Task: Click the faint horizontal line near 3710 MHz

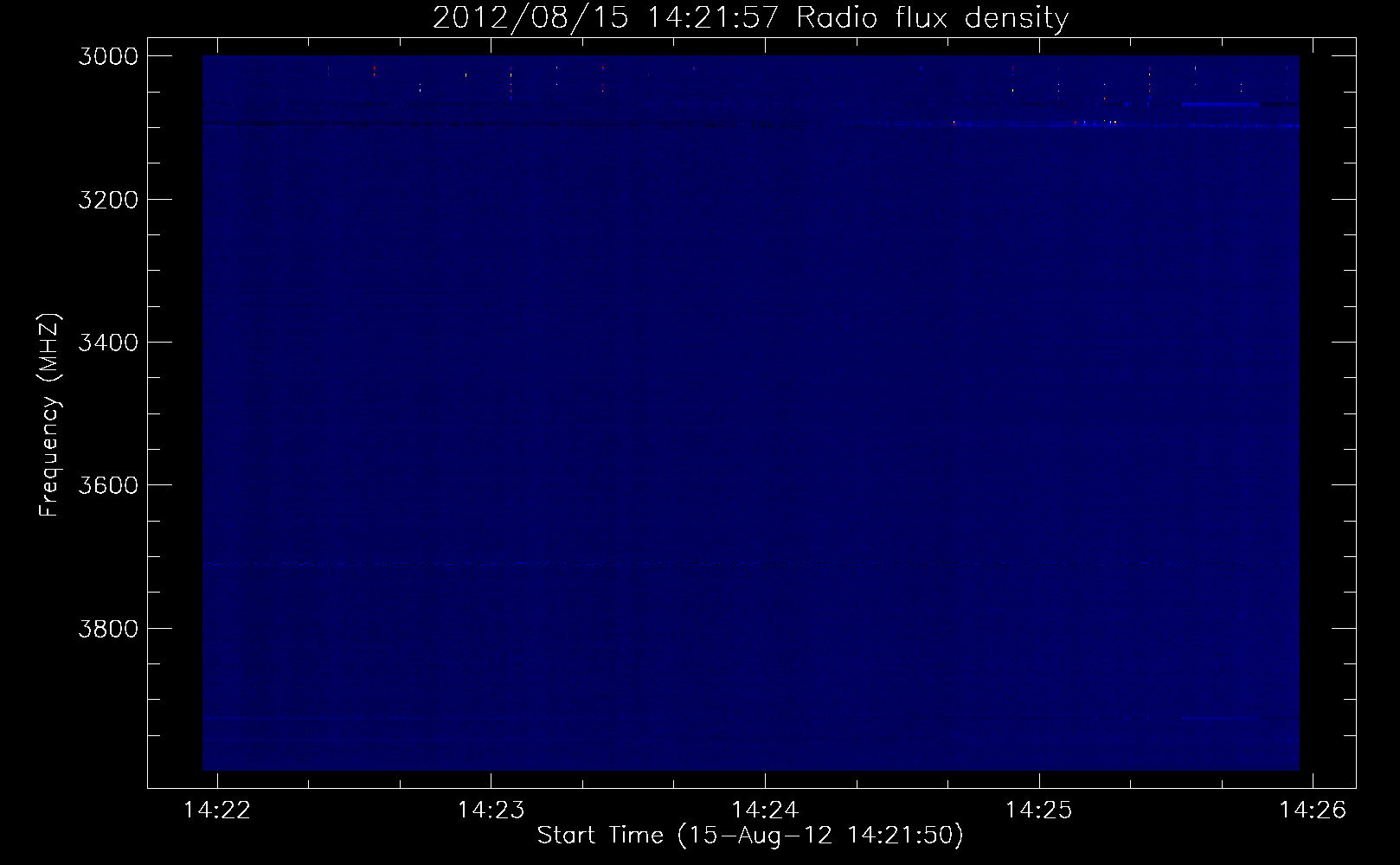Action: tap(750, 564)
